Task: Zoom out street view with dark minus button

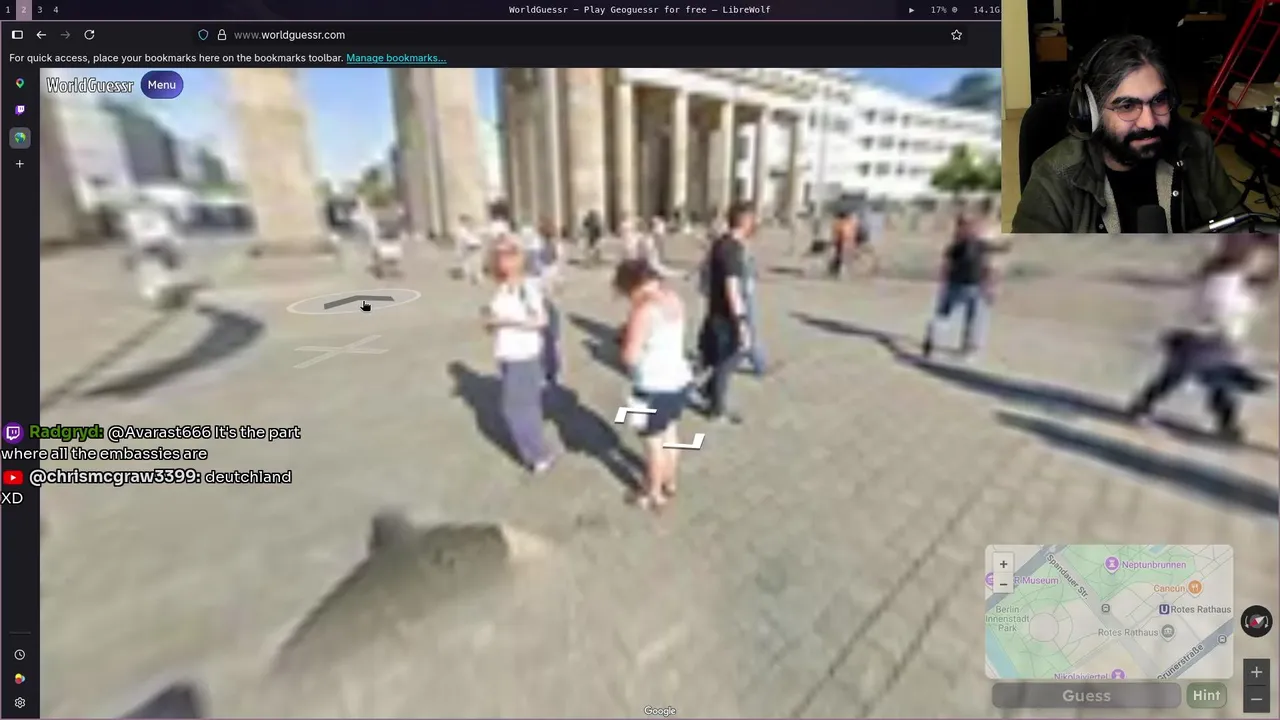Action: click(1256, 699)
